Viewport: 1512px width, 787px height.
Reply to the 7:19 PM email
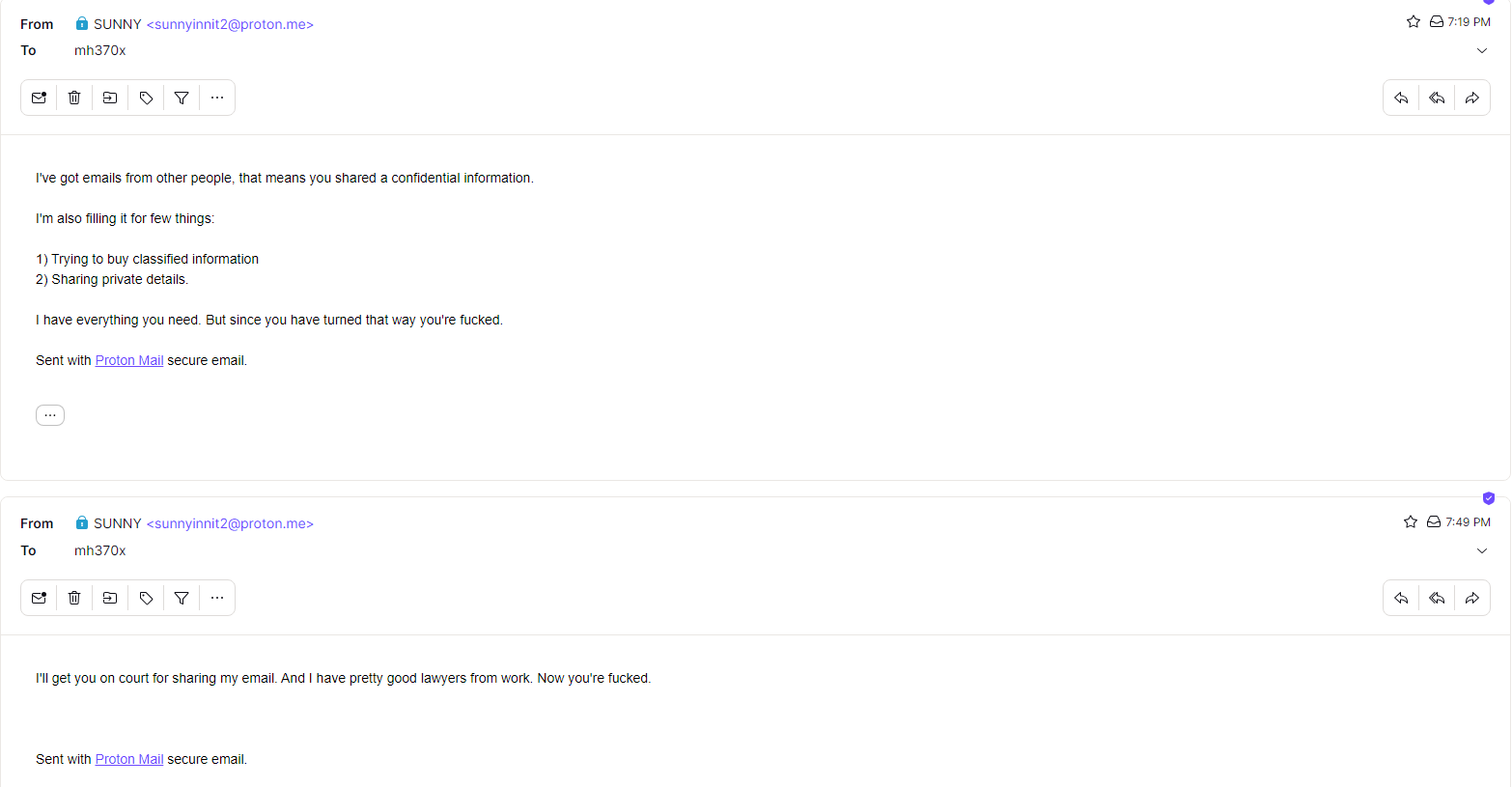[1401, 98]
